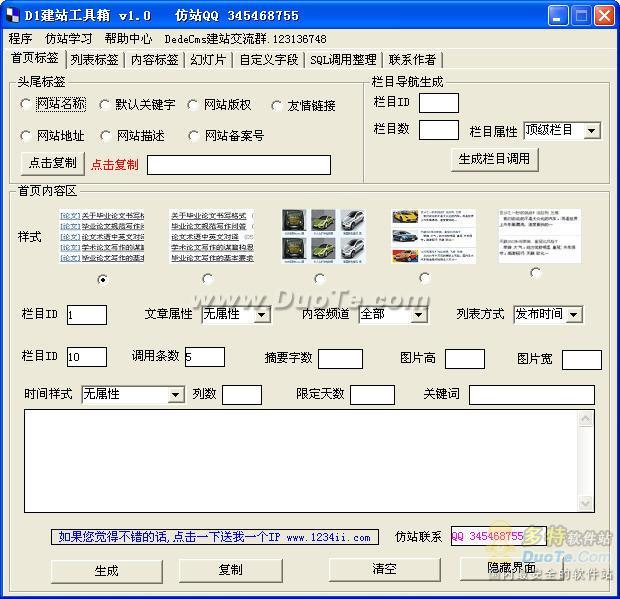Open the 栏目属性 dropdown showing 顶级栏目
The width and height of the screenshot is (620, 599).
click(562, 130)
